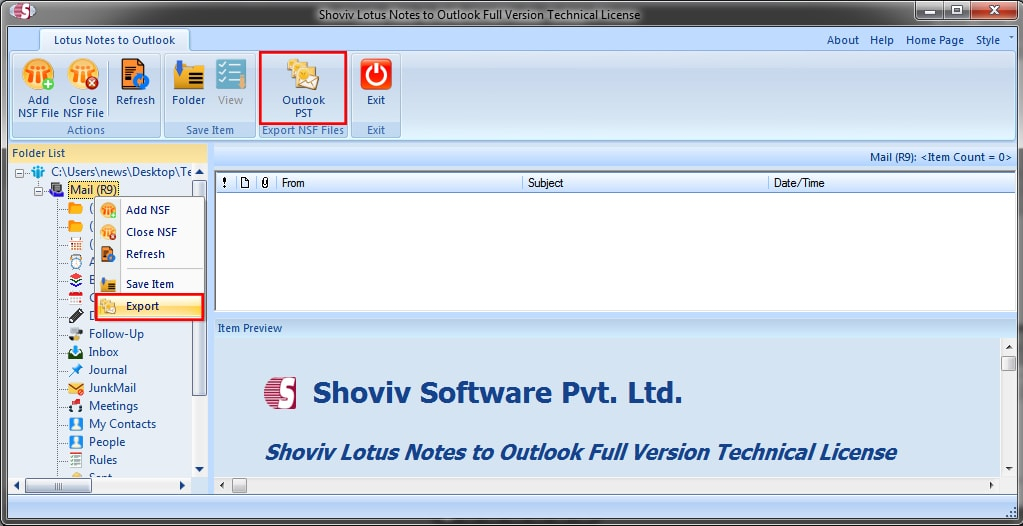Click Export in the context menu
Viewport: 1023px width, 526px height.
coord(149,306)
